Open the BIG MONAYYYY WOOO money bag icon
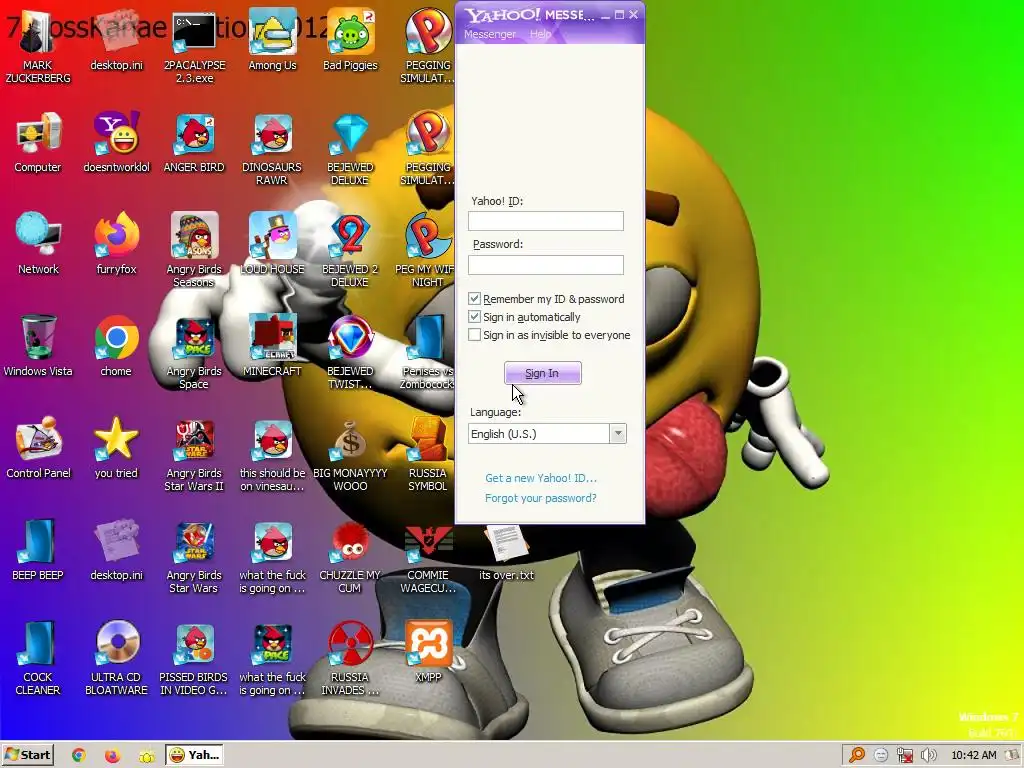Screen dimensions: 1024x768 350,455
